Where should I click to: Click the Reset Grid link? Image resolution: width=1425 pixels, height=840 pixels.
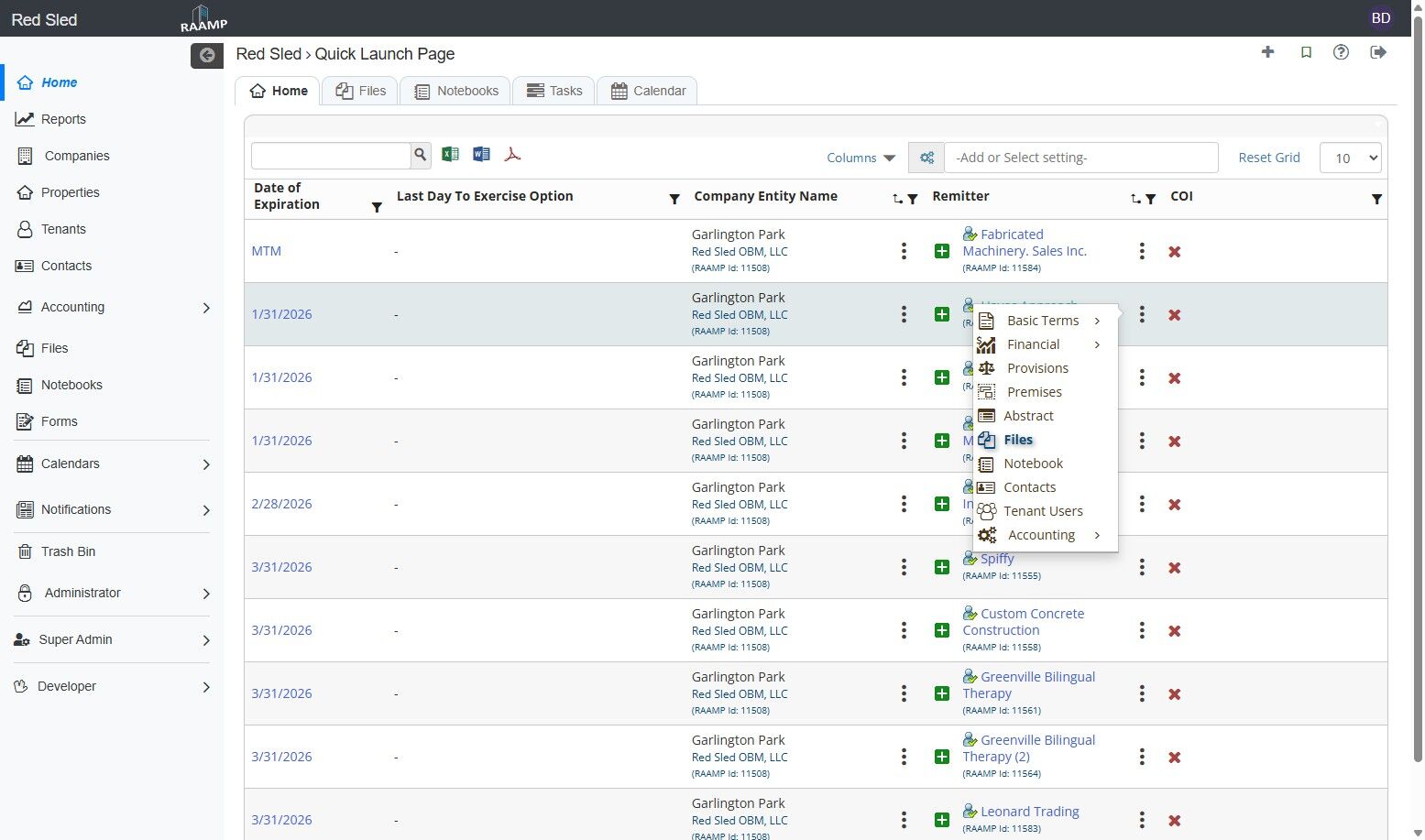click(1268, 158)
